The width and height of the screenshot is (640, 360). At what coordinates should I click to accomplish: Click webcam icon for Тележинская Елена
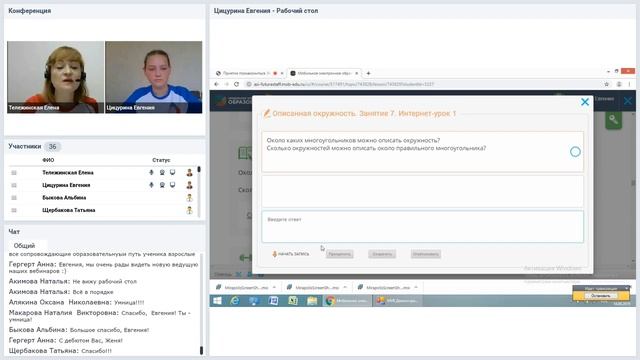pyautogui.click(x=162, y=173)
